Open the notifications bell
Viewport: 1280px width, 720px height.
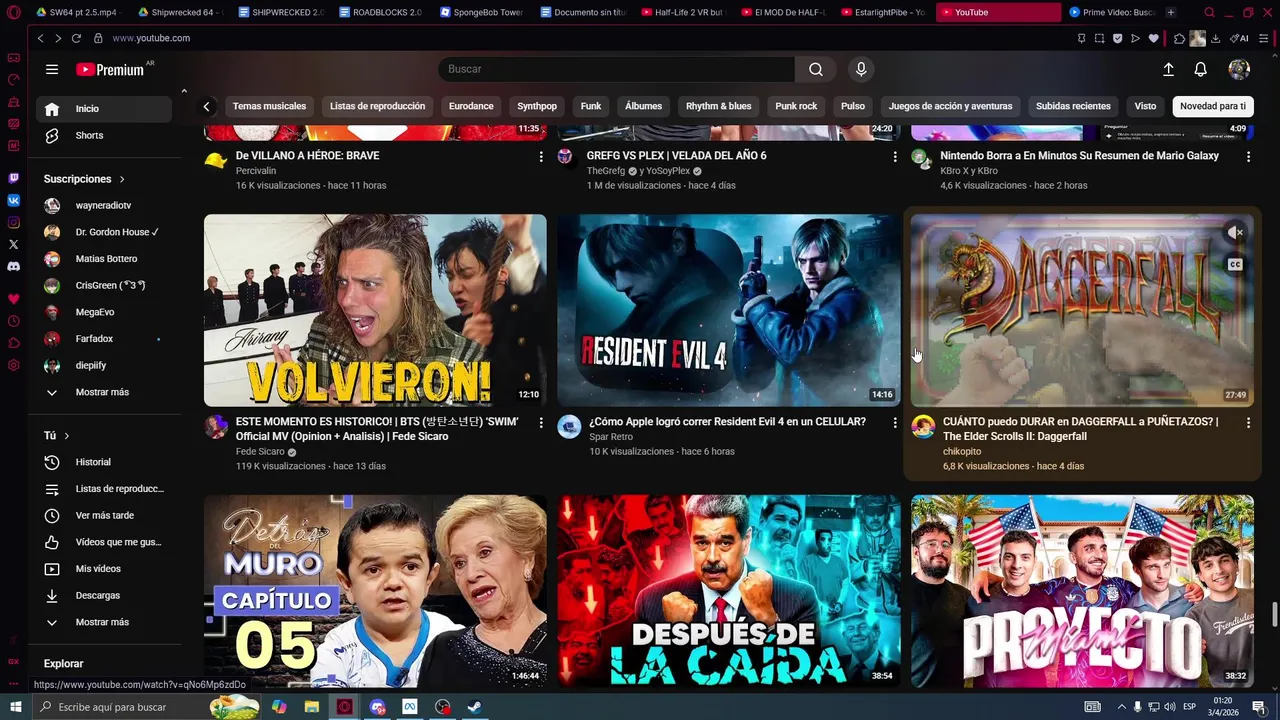pyautogui.click(x=1201, y=69)
